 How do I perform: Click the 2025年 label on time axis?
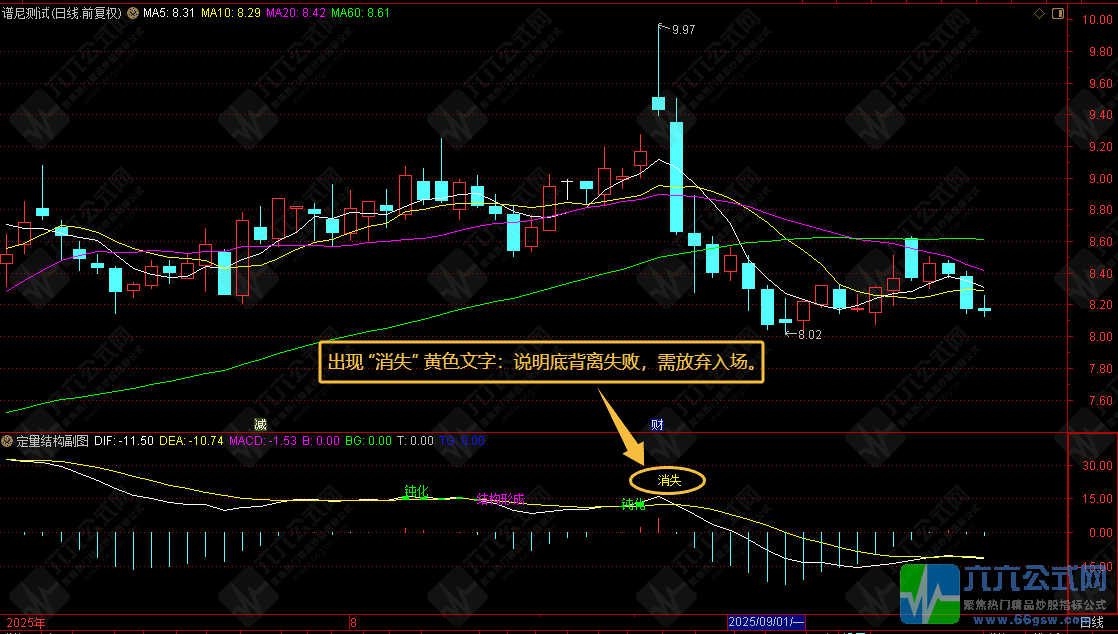pos(26,623)
